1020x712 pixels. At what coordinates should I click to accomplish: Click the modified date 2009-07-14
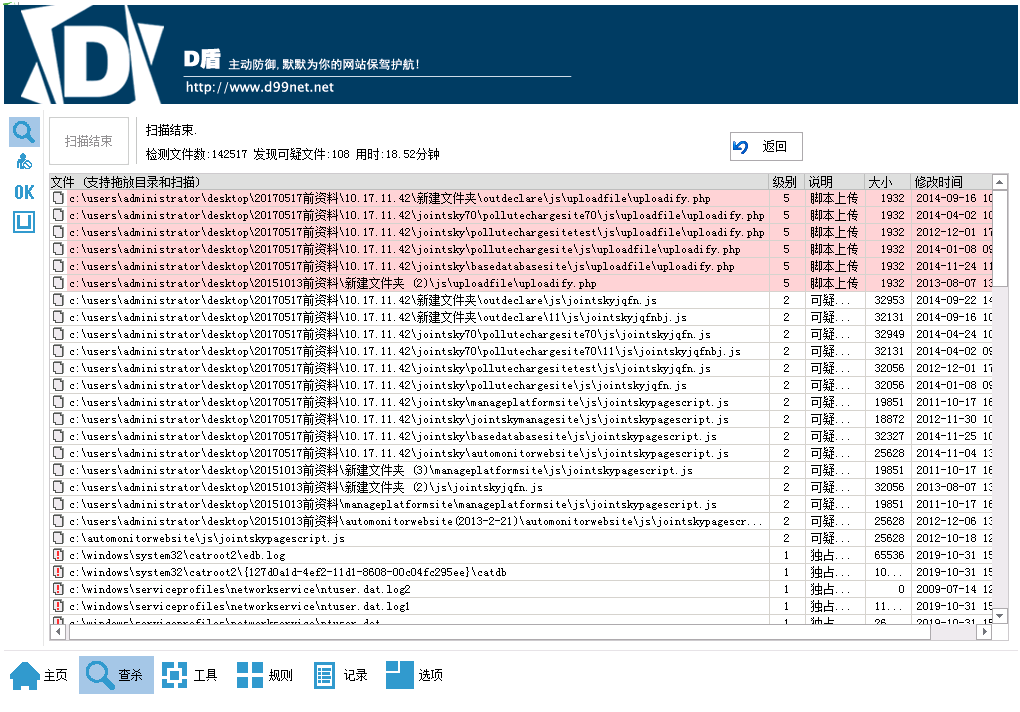[946, 589]
